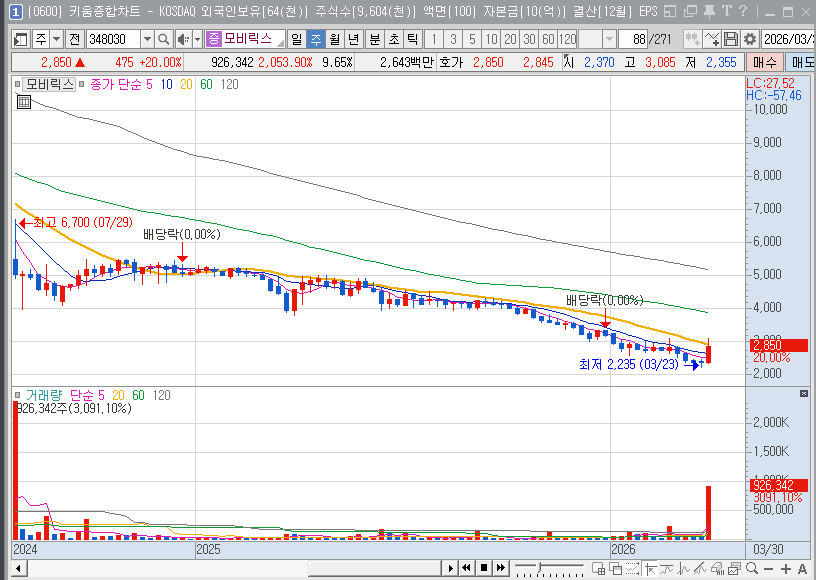Select minute 분 period toggle
The image size is (816, 580).
click(x=375, y=39)
